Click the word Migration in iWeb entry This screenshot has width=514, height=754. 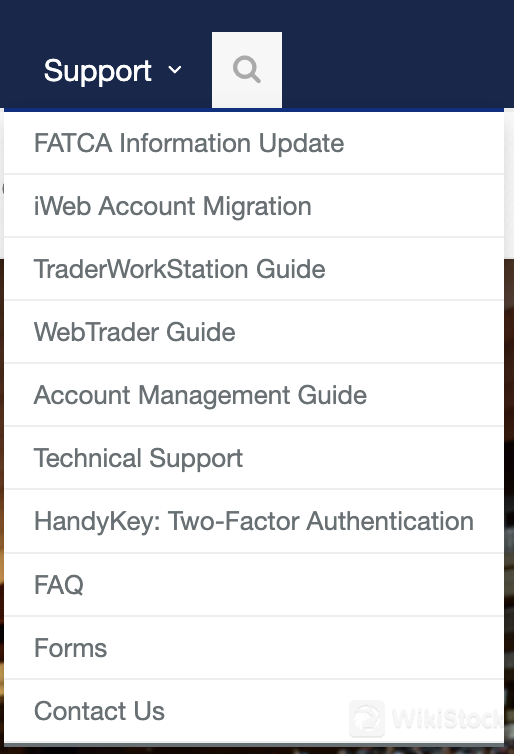click(257, 207)
